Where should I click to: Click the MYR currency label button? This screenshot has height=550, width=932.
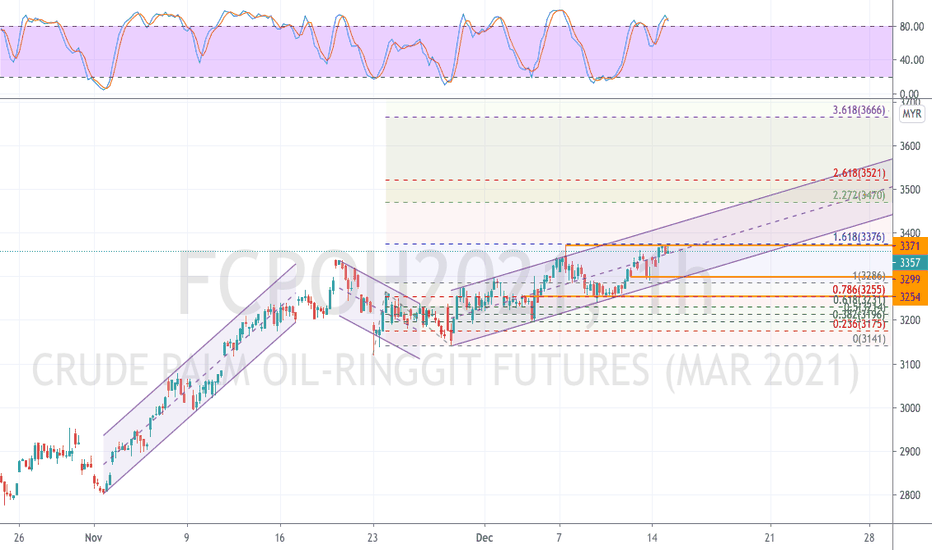912,114
